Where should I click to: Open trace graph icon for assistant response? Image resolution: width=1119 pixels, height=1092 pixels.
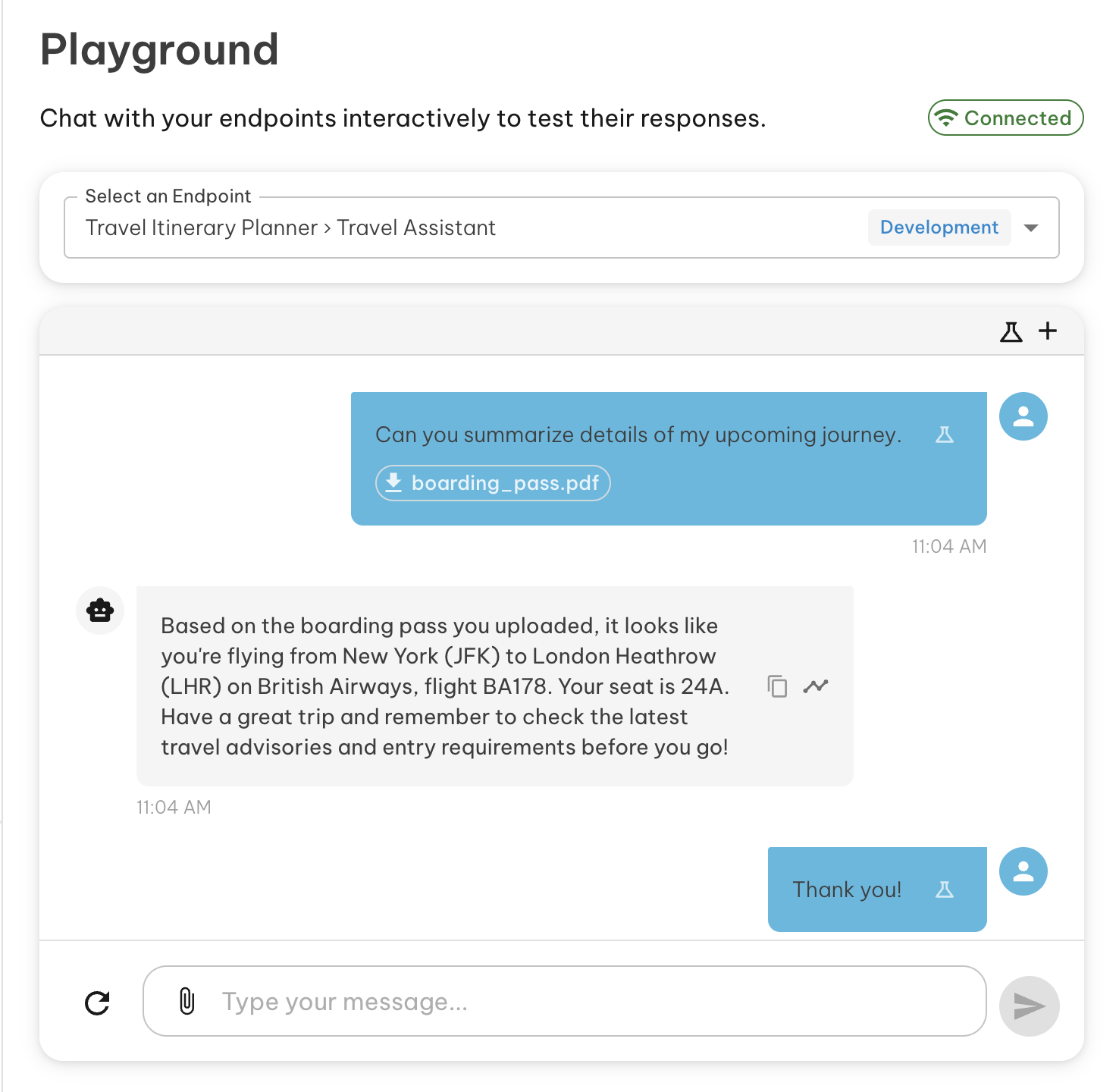816,686
